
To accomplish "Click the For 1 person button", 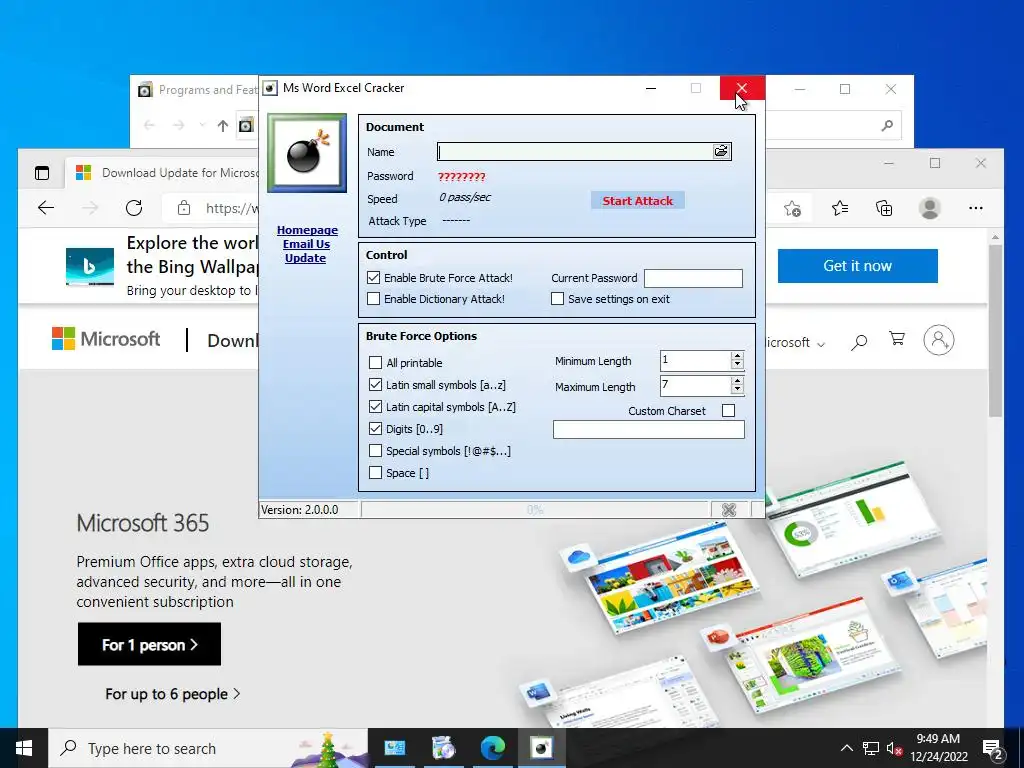I will click(x=150, y=645).
